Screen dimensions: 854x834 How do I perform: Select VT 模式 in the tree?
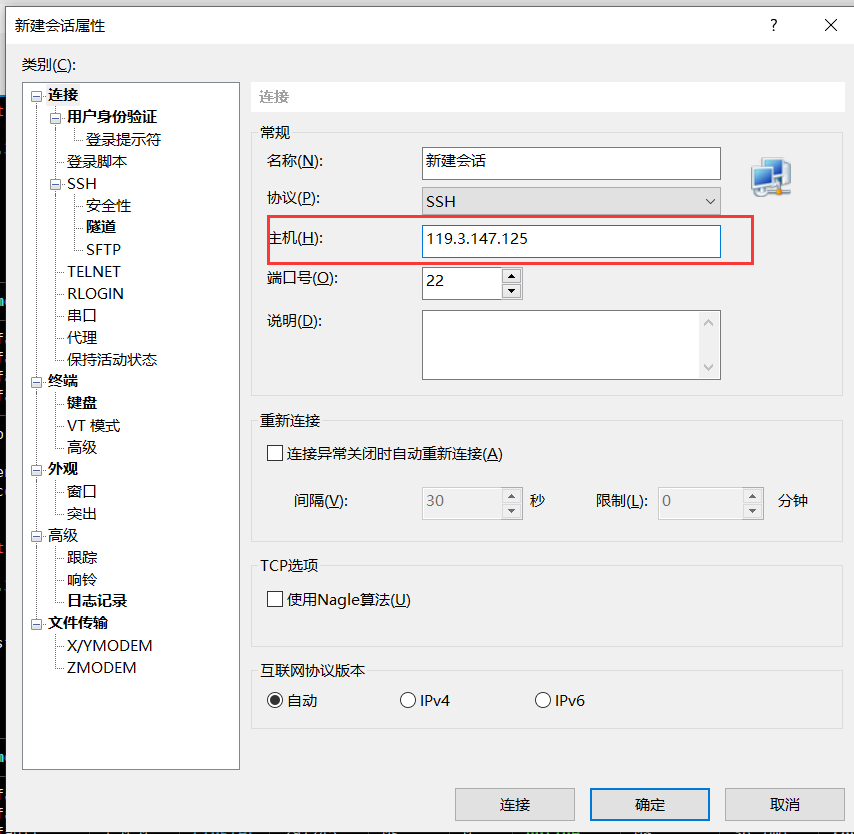pos(94,425)
